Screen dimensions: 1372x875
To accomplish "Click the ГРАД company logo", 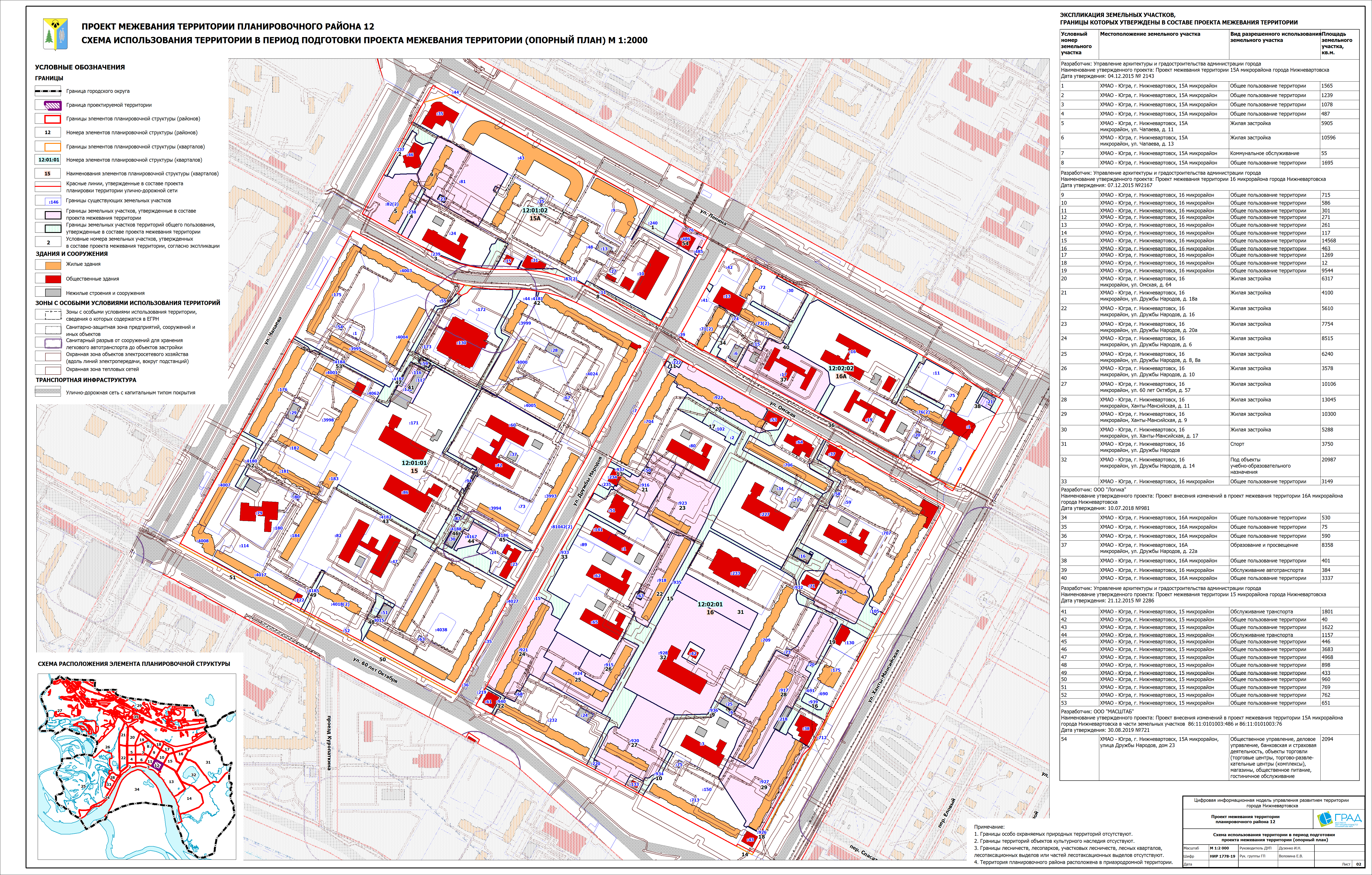I will click(1339, 820).
